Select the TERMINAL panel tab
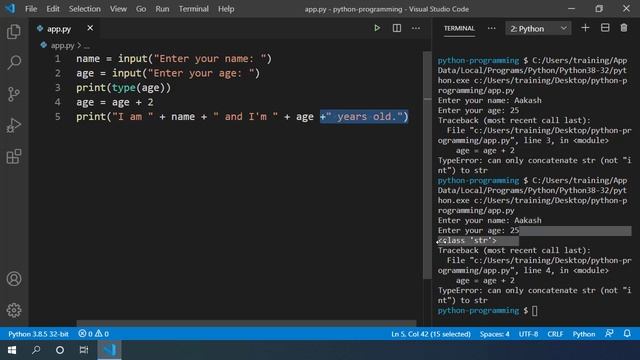Viewport: 640px width, 360px height. 459,28
